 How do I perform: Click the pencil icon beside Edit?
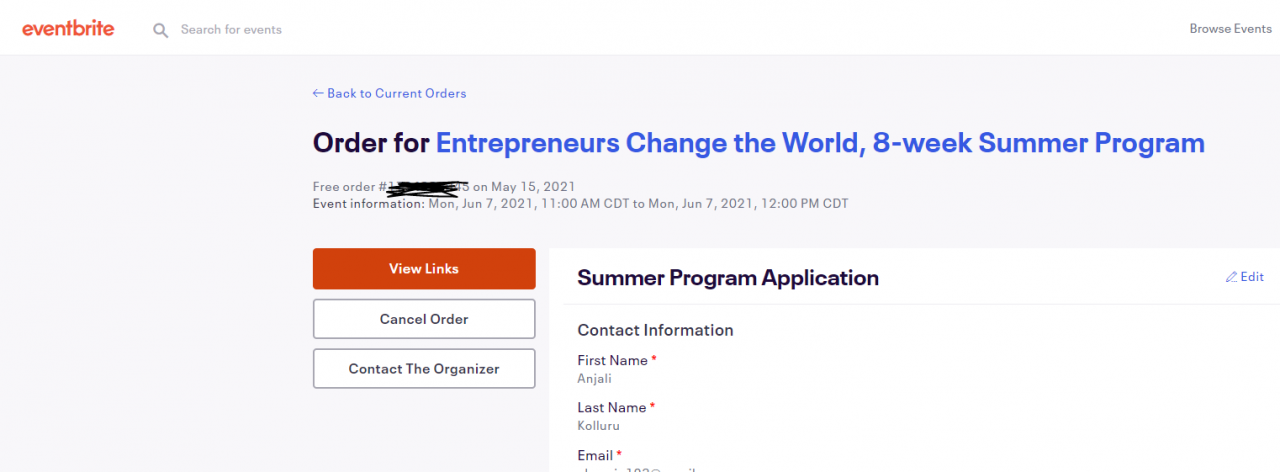pyautogui.click(x=1231, y=277)
